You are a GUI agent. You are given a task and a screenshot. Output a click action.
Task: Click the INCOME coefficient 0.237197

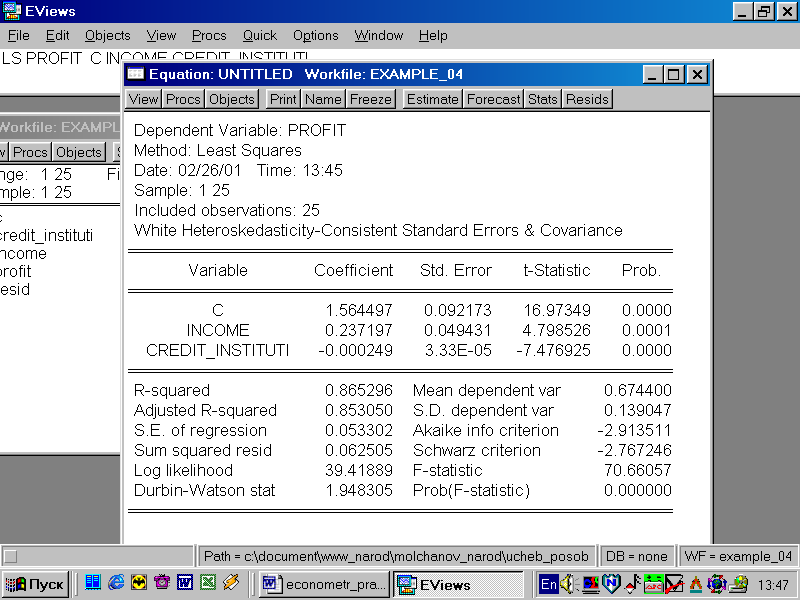point(359,330)
